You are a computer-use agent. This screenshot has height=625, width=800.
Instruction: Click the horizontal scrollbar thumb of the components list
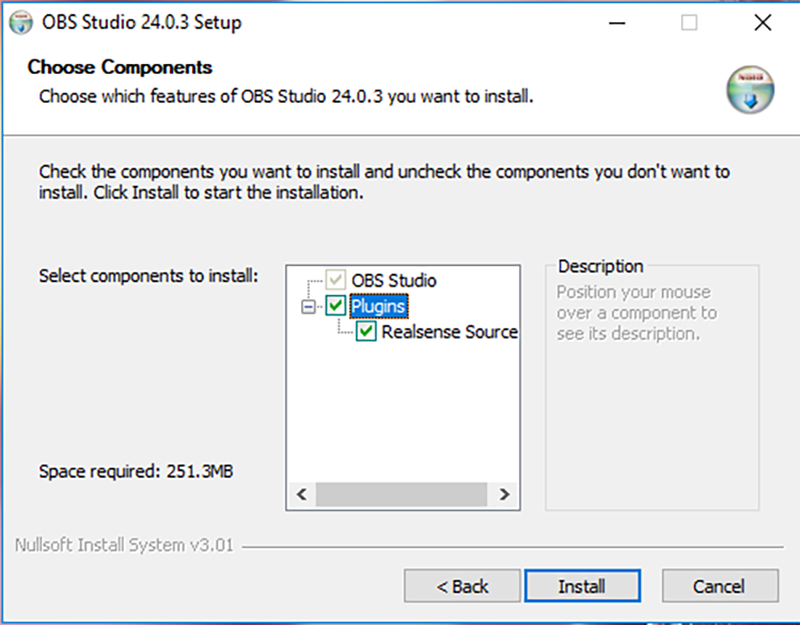(x=400, y=494)
